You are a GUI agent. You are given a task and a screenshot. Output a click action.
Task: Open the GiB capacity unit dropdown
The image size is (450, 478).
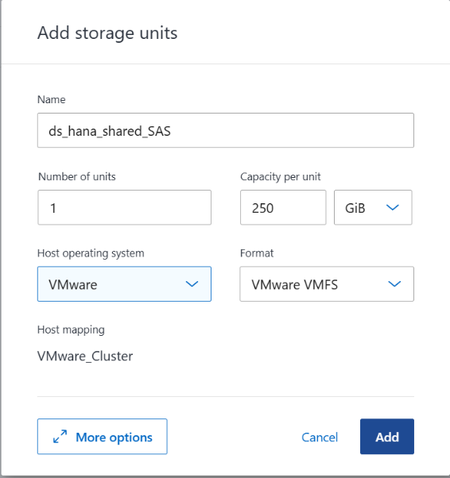(x=373, y=207)
